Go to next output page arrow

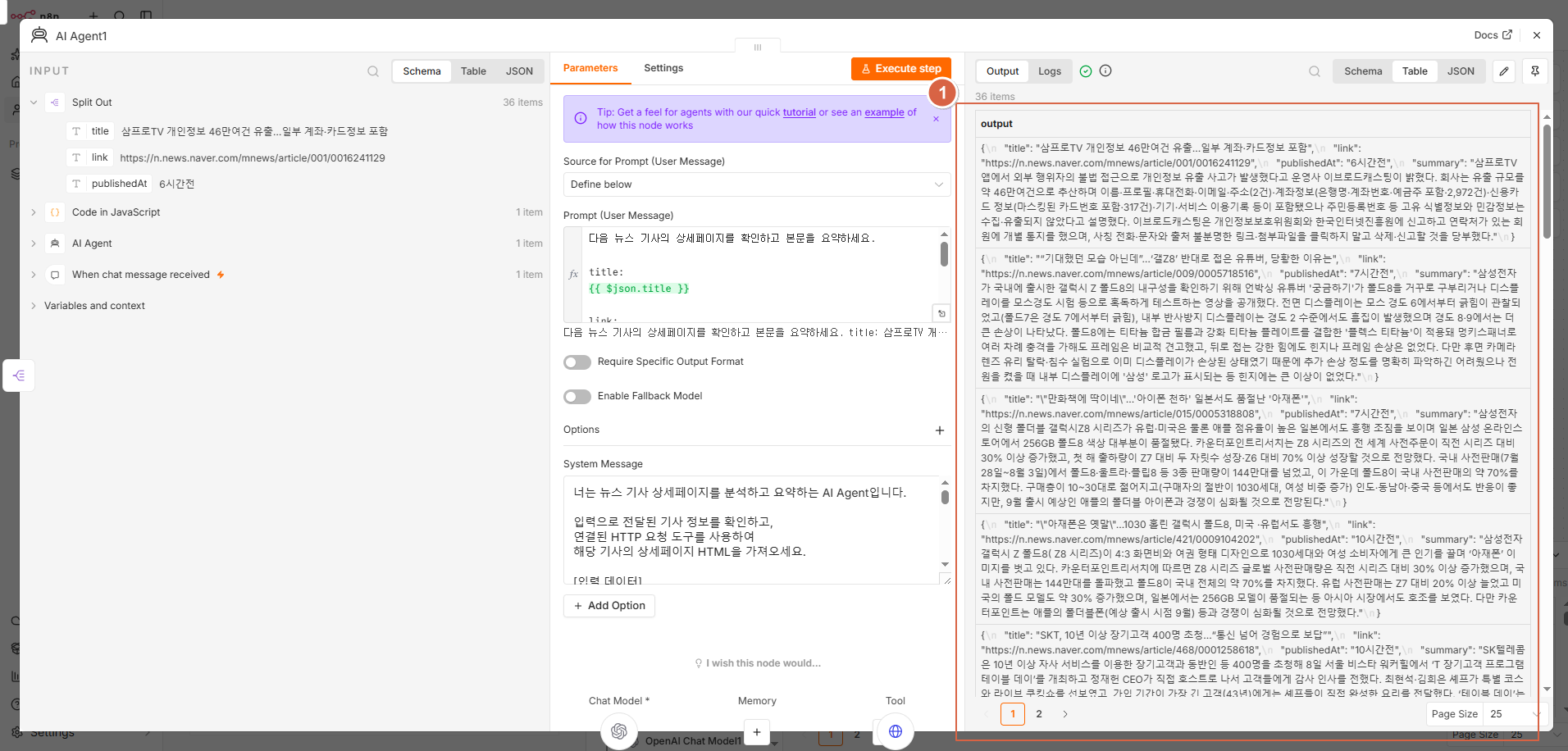tap(1065, 714)
